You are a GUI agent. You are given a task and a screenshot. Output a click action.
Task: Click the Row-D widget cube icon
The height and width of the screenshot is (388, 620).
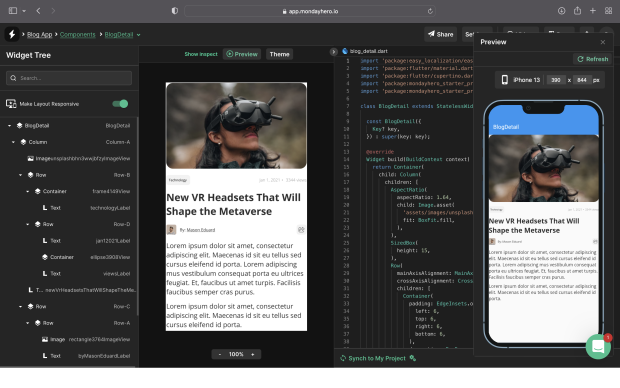pyautogui.click(x=38, y=224)
